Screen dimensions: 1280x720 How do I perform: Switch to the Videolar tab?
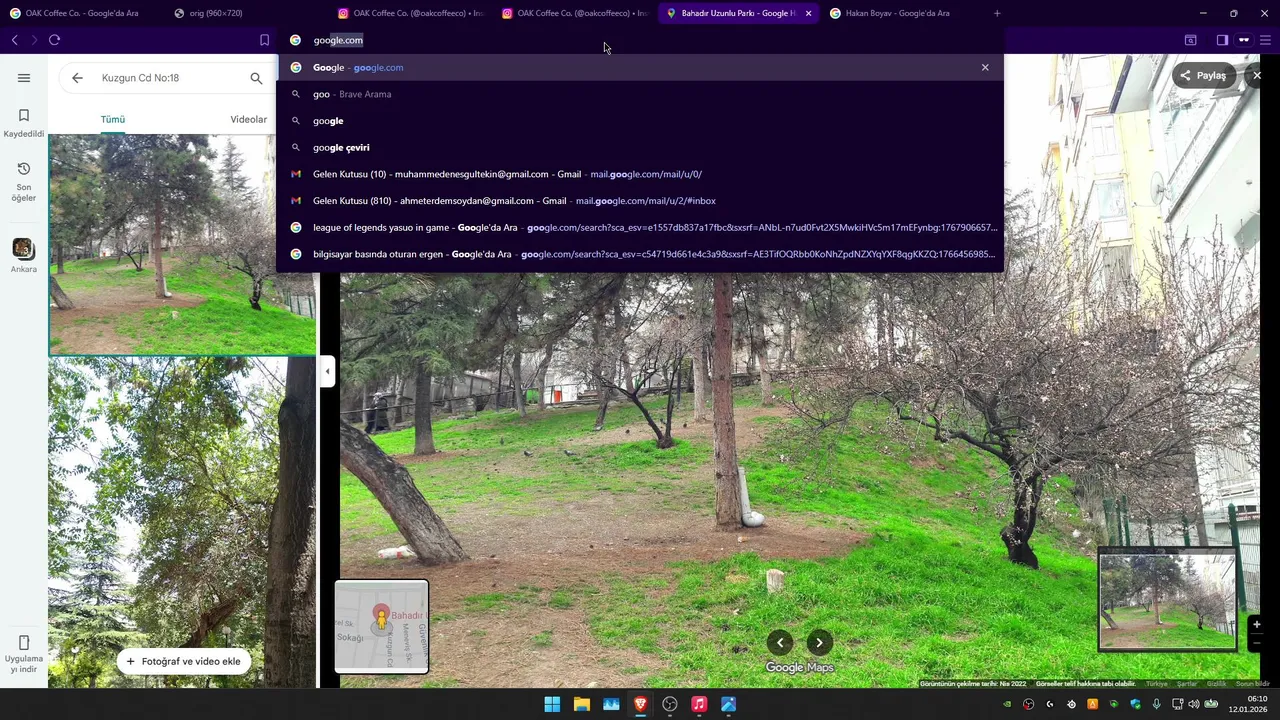pos(248,119)
